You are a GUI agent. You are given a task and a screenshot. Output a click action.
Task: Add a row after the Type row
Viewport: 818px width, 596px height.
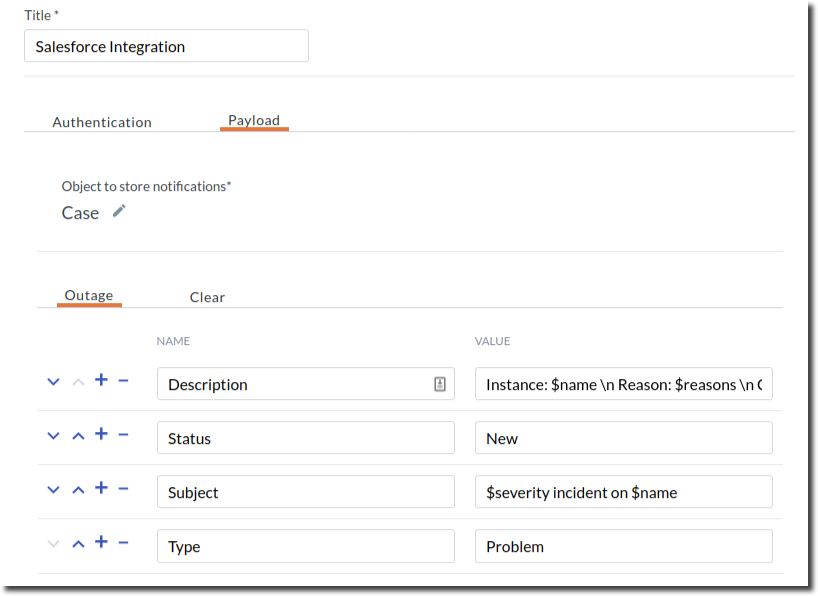click(x=101, y=542)
